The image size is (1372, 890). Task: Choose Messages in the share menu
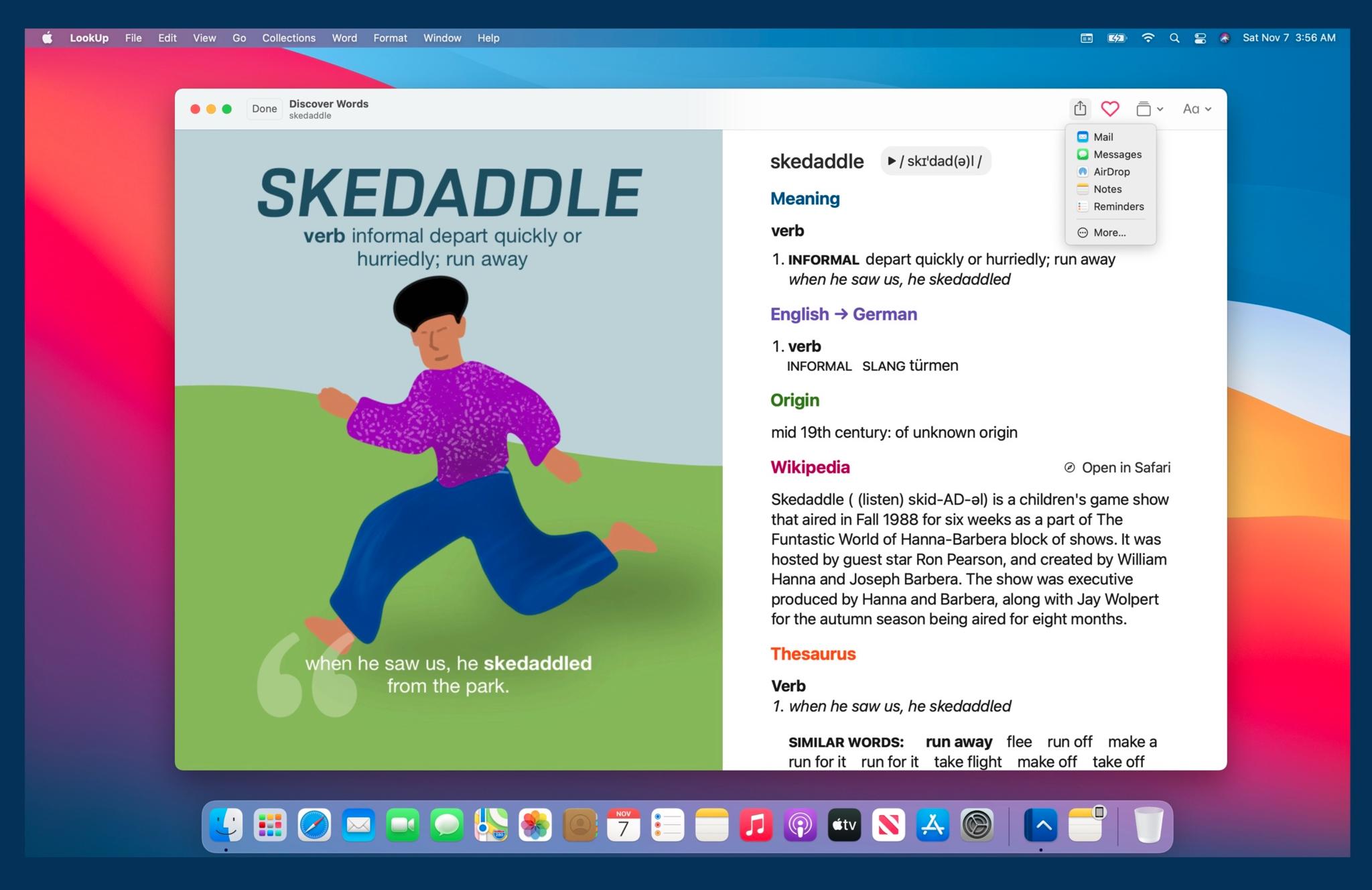coord(1110,154)
